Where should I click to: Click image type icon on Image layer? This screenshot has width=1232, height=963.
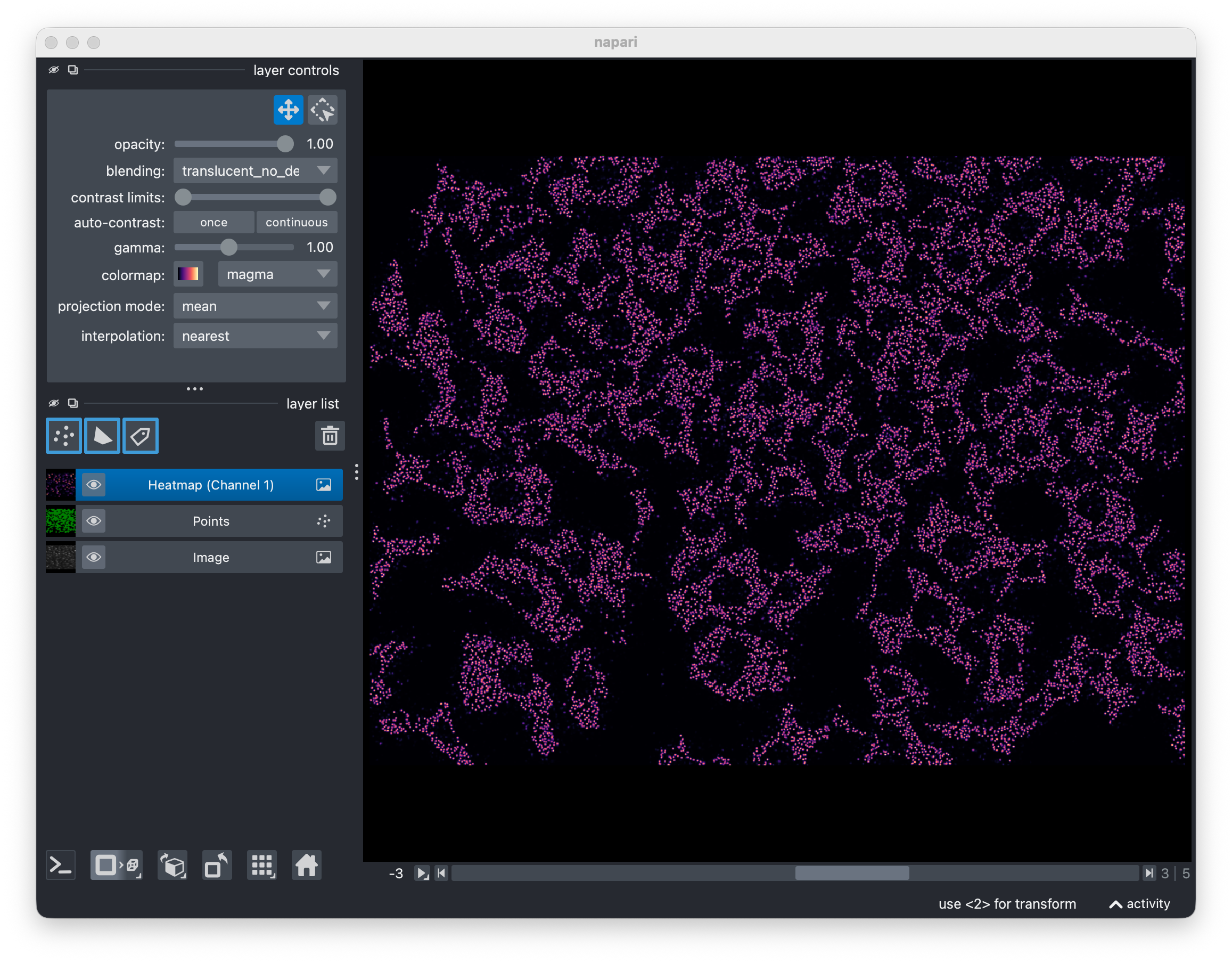324,557
